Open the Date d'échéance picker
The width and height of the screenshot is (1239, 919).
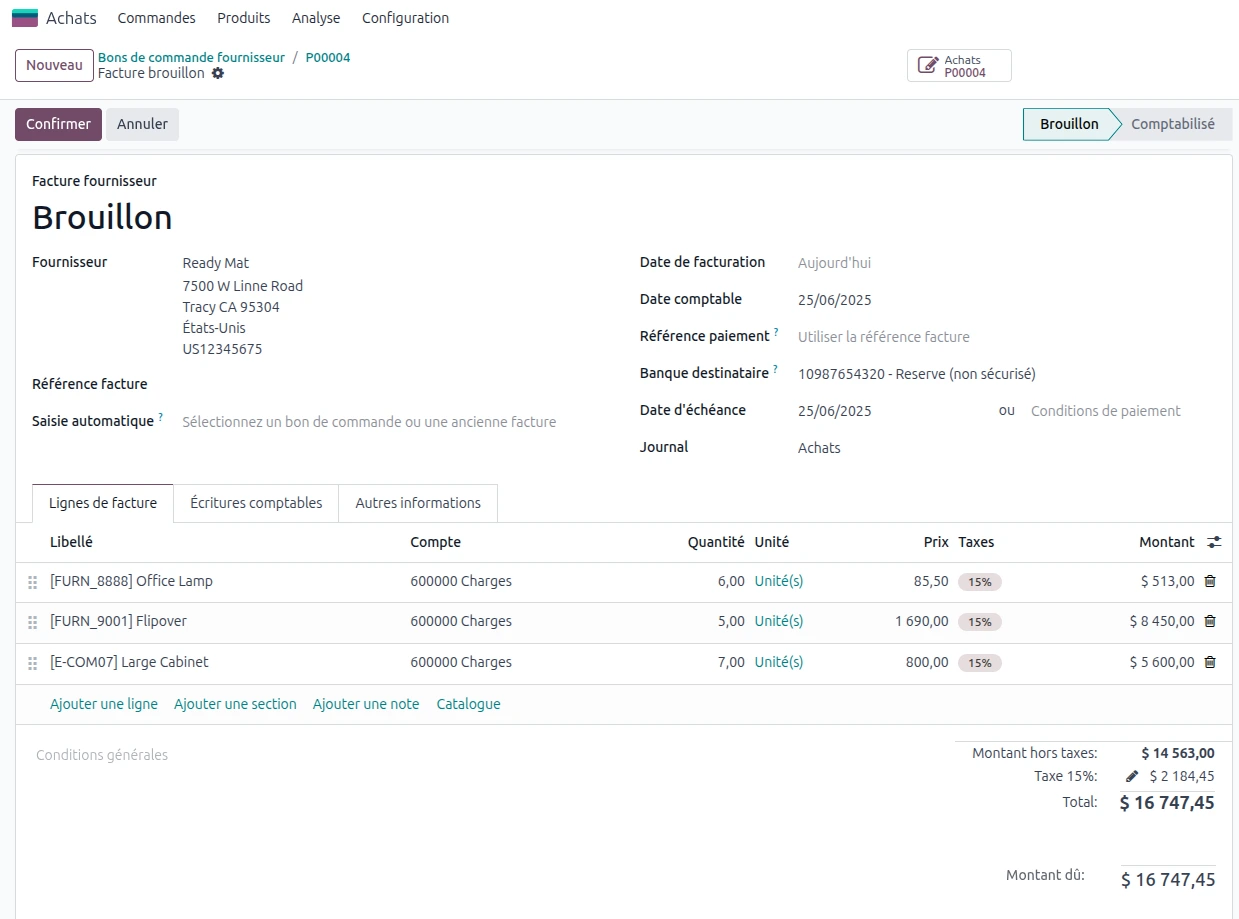(x=890, y=411)
